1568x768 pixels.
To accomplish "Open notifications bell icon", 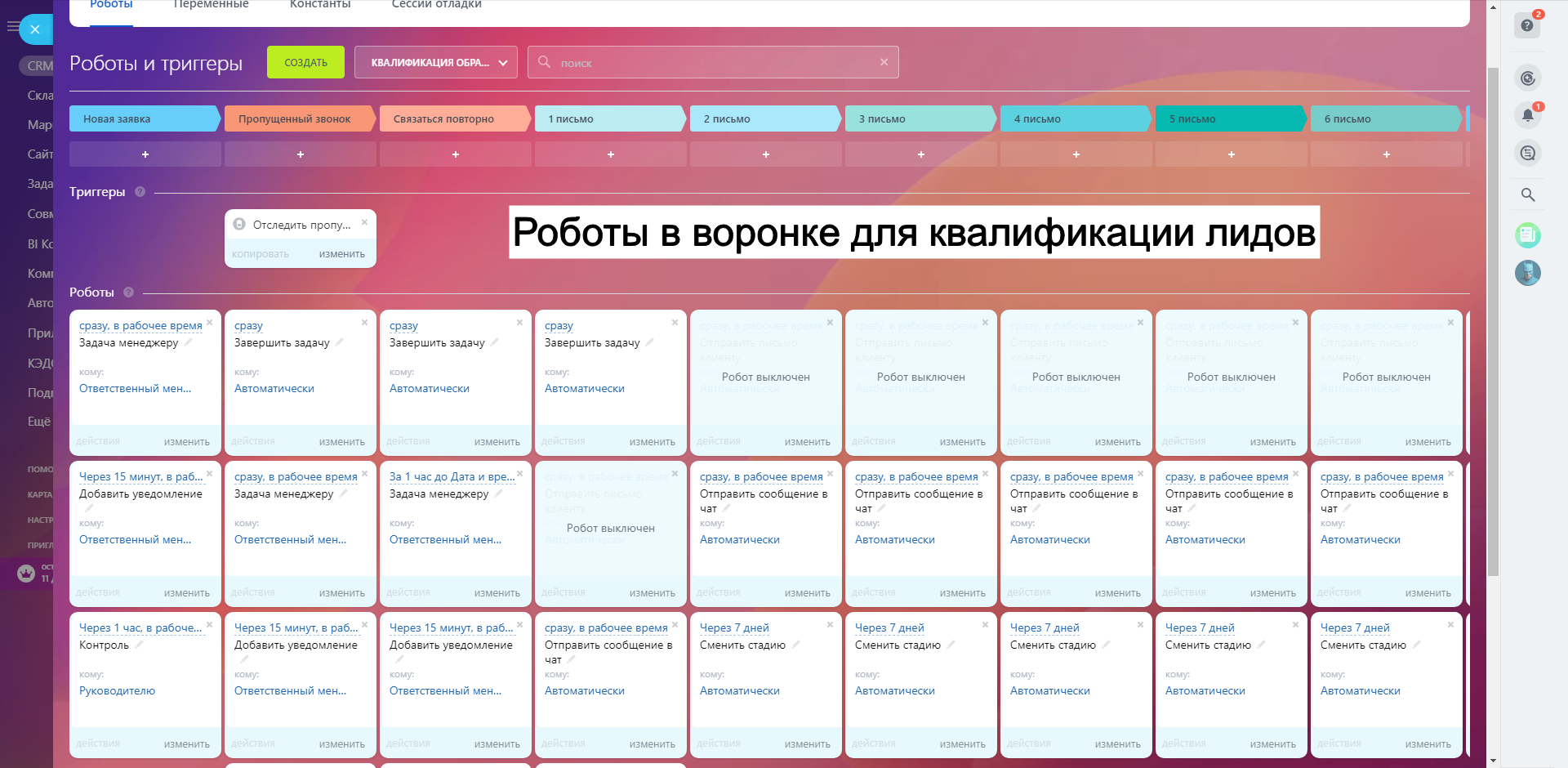I will pyautogui.click(x=1527, y=115).
